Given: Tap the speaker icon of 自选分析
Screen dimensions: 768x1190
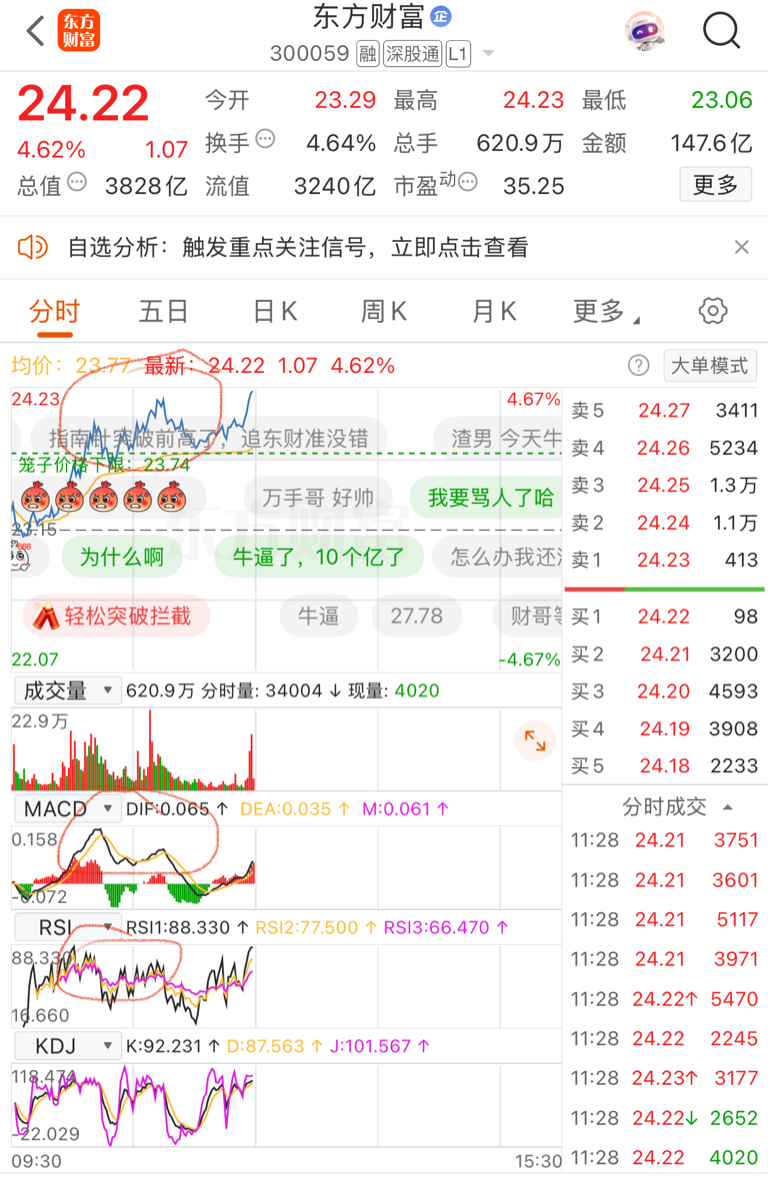Looking at the screenshot, I should 33,247.
